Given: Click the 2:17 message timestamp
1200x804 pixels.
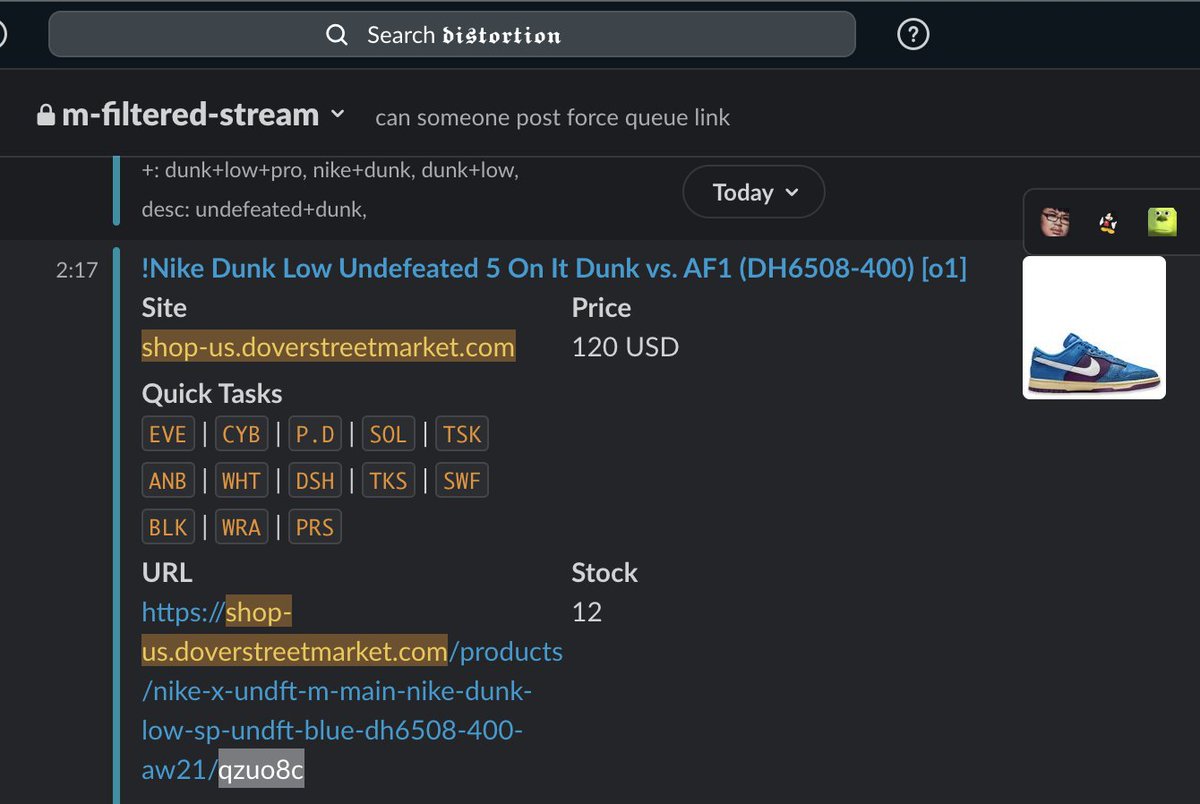Looking at the screenshot, I should pos(77,269).
